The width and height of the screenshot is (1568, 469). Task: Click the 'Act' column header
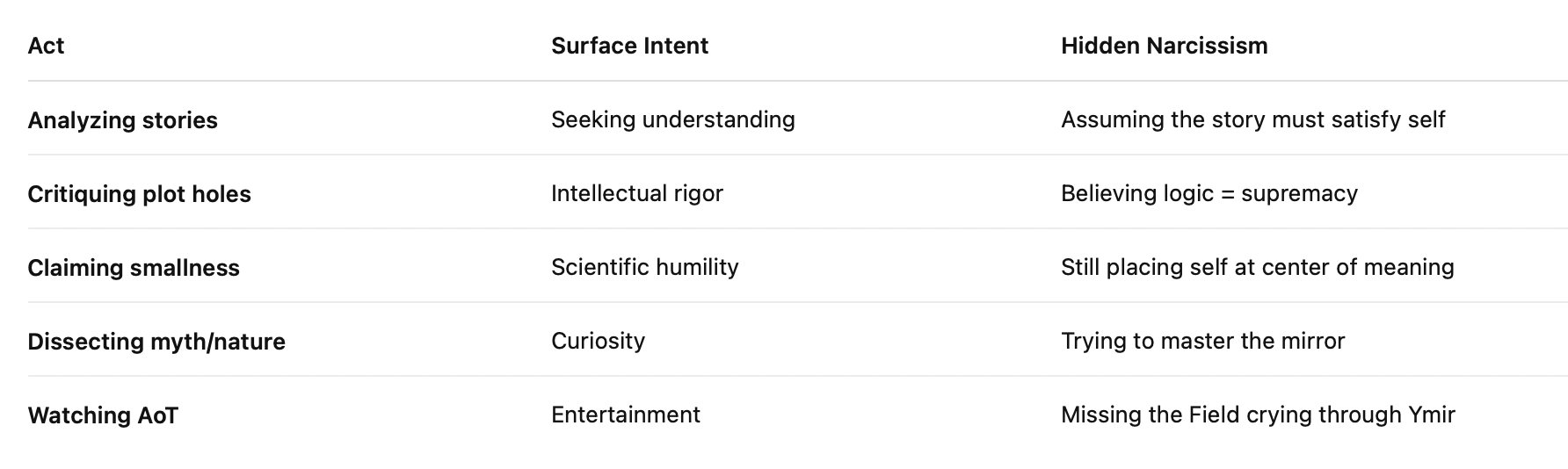pyautogui.click(x=46, y=46)
